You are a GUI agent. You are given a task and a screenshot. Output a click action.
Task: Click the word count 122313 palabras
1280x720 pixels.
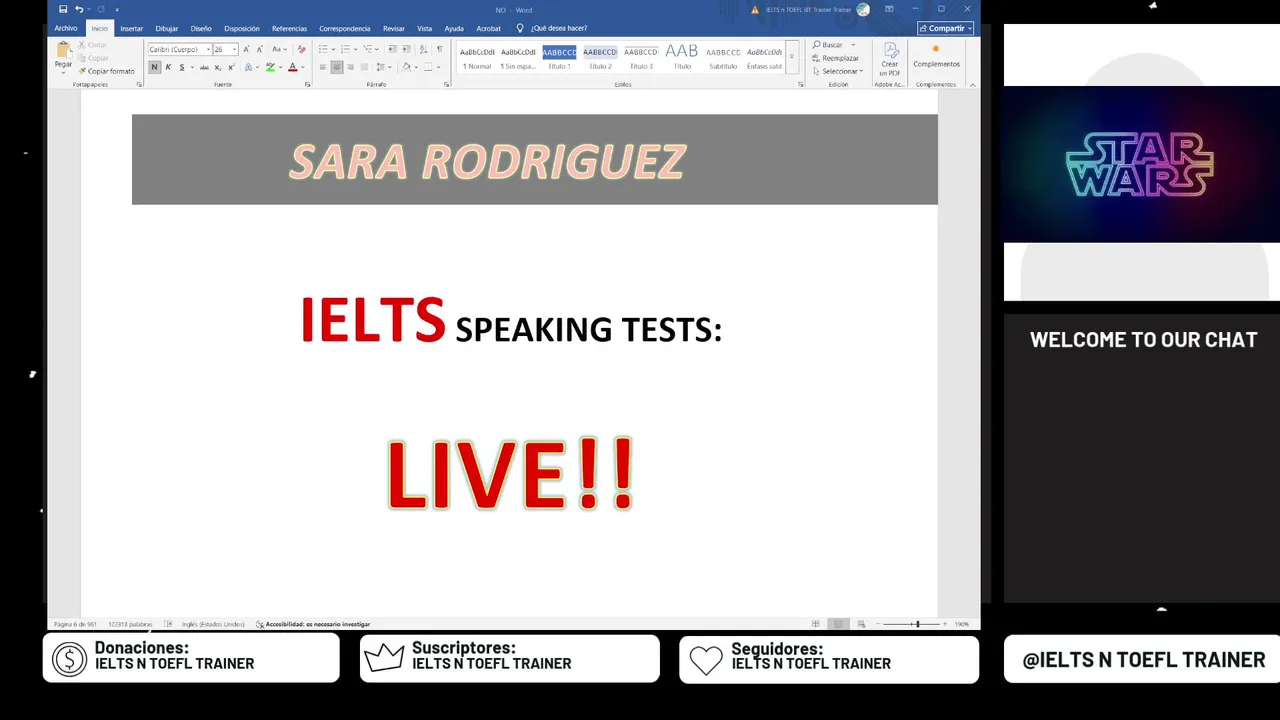130,624
